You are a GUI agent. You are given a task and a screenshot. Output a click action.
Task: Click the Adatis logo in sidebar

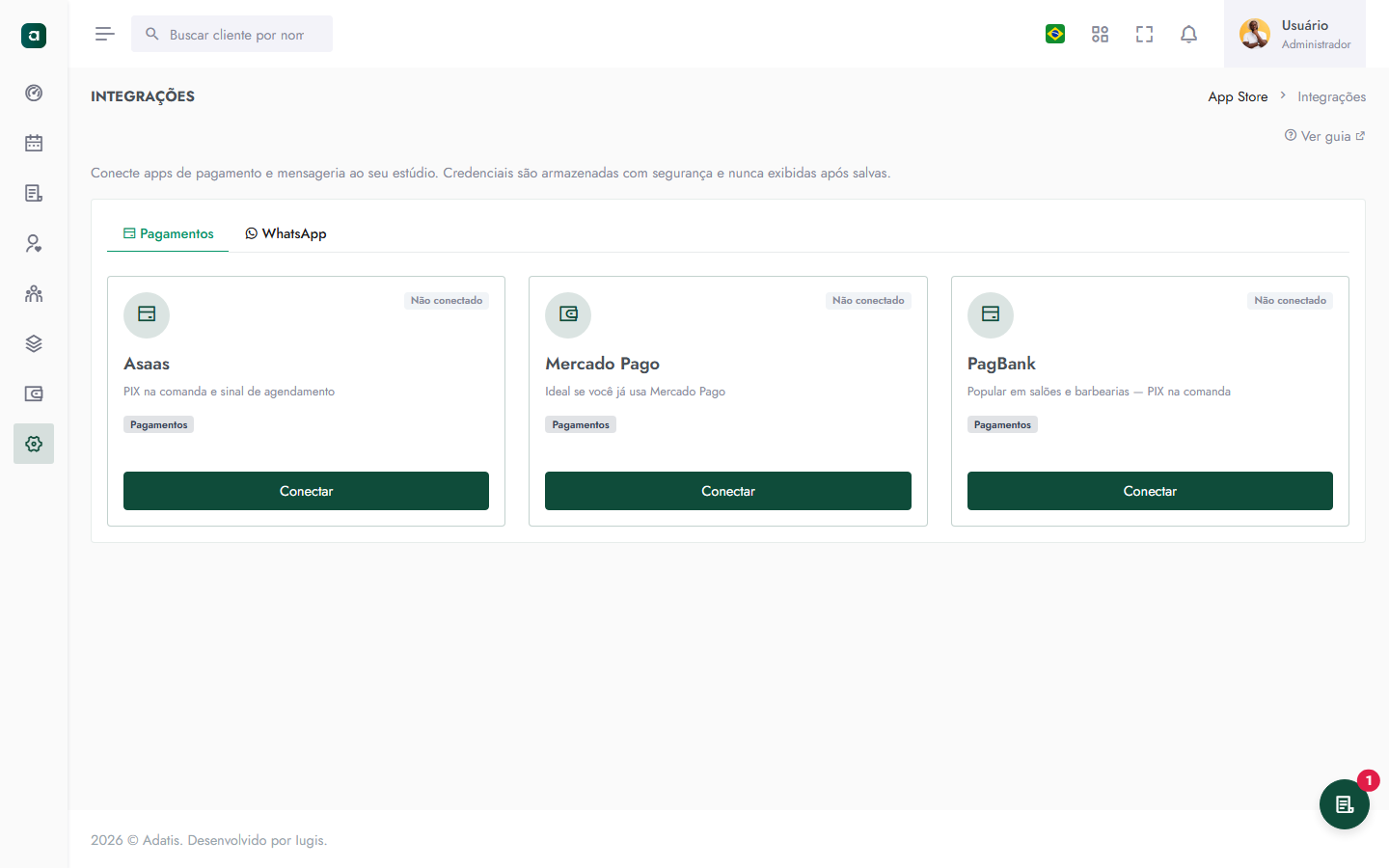34,36
